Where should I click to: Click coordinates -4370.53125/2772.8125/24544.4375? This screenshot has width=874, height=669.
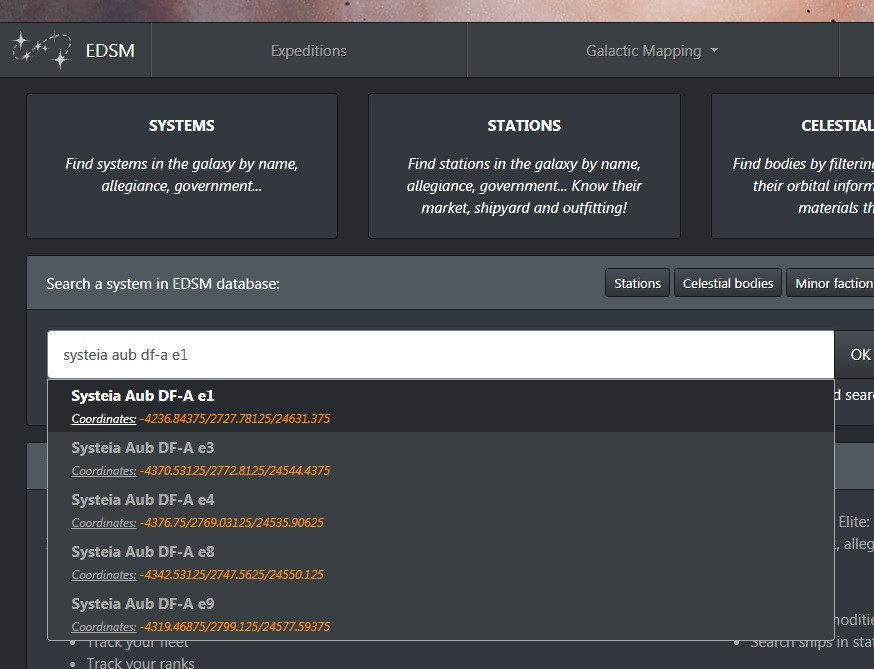[235, 471]
